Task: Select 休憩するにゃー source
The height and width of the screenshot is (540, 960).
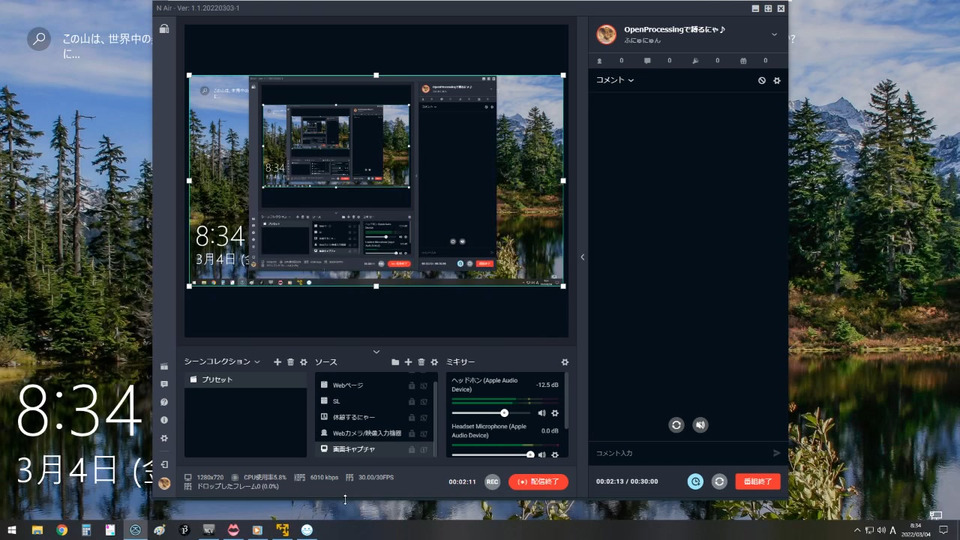Action: click(374, 418)
